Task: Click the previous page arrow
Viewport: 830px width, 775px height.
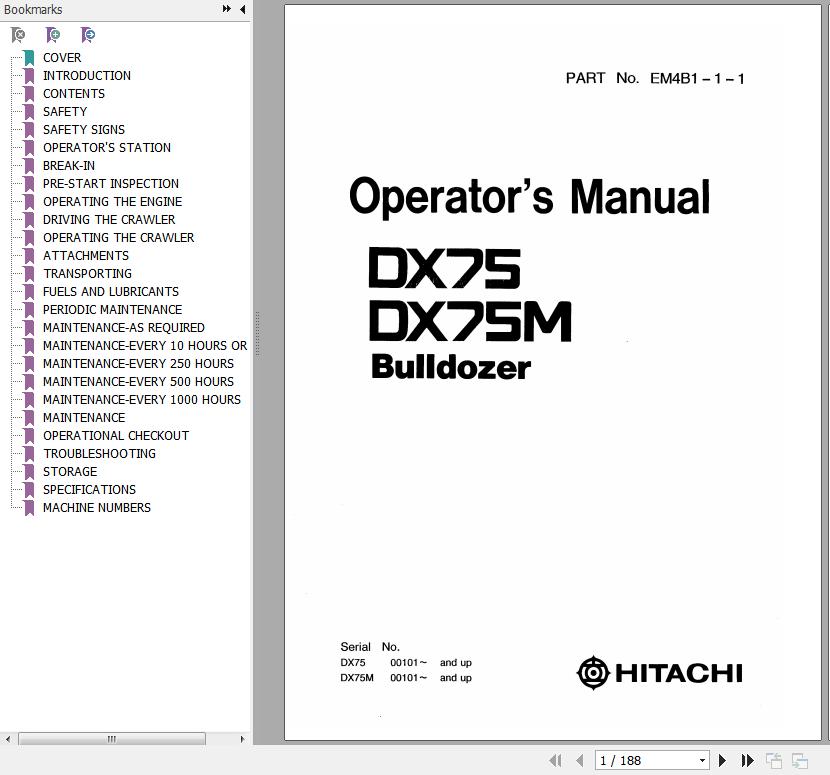Action: coord(580,761)
